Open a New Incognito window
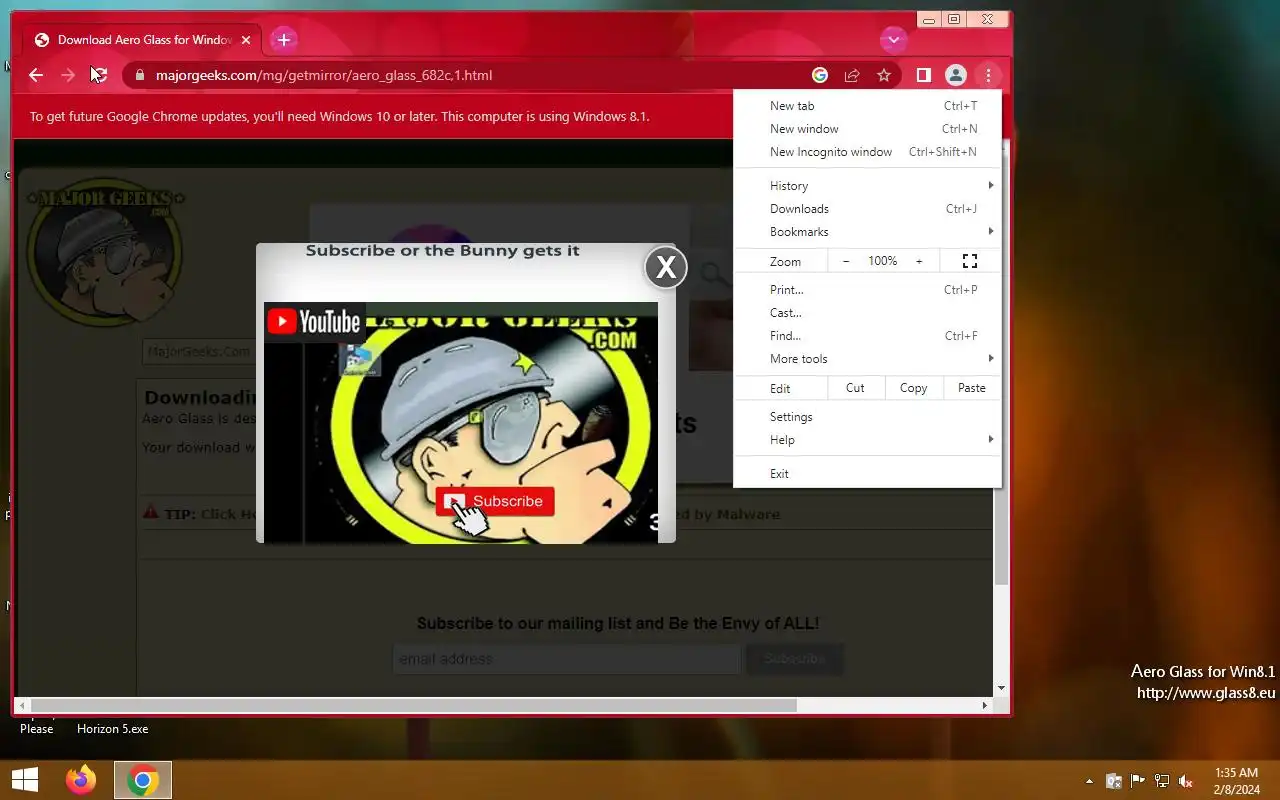This screenshot has width=1280, height=800. pyautogui.click(x=867, y=152)
